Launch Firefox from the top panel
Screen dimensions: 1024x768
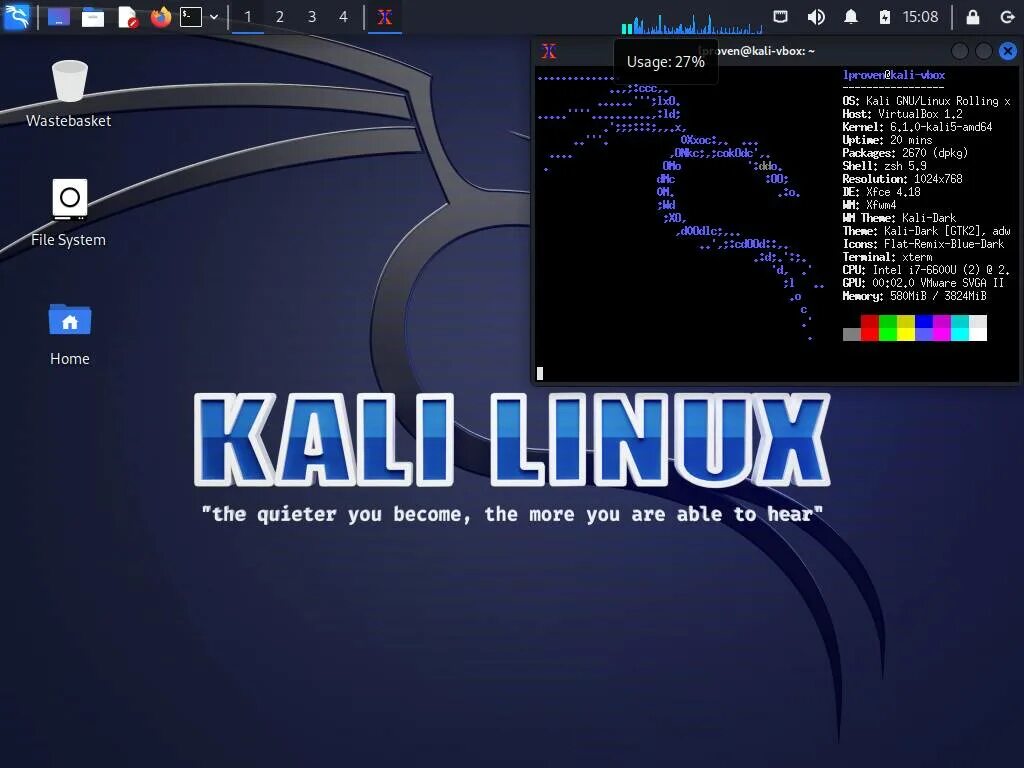[x=161, y=17]
